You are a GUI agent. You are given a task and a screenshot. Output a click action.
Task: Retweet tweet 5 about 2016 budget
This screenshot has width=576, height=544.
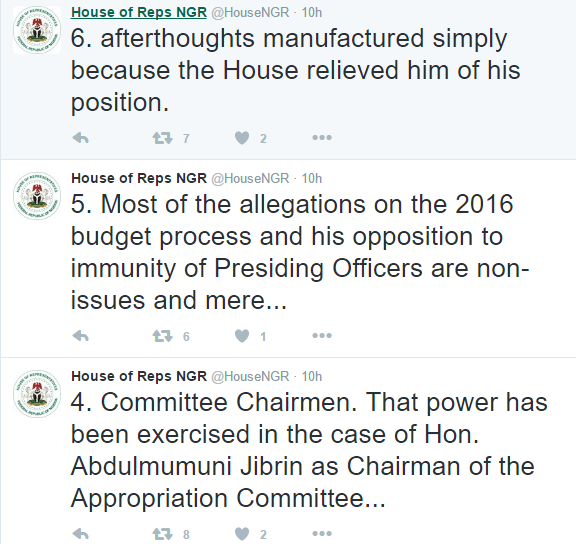(x=162, y=336)
